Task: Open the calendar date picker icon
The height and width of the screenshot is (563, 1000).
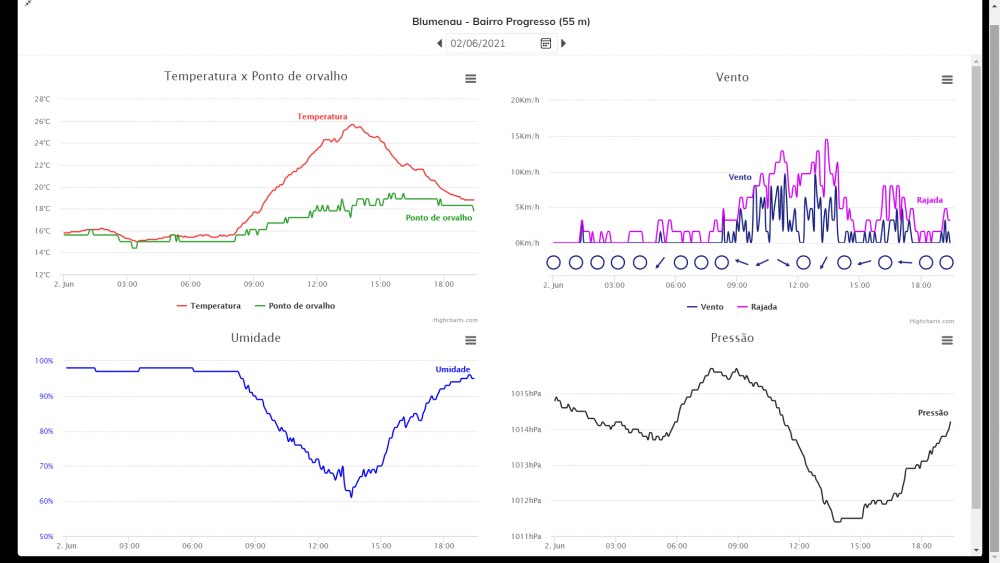Action: pyautogui.click(x=546, y=43)
